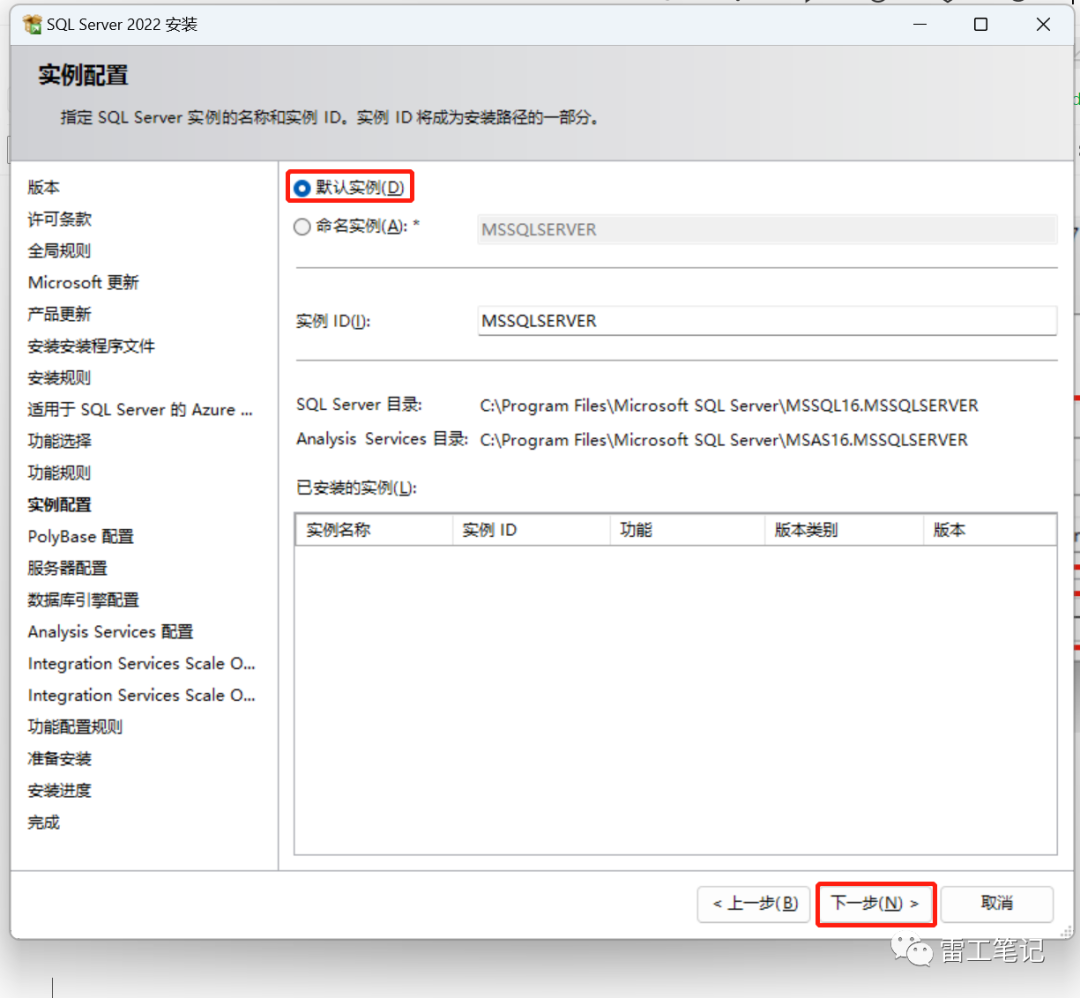Click the 实例 ID input field
Viewport: 1080px width, 998px height.
(767, 321)
